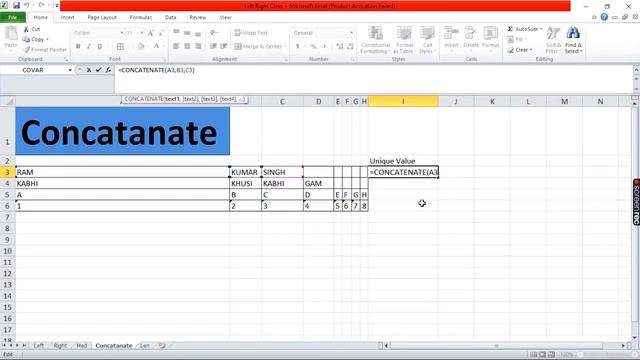Select cell containing KUMAR

[245, 172]
